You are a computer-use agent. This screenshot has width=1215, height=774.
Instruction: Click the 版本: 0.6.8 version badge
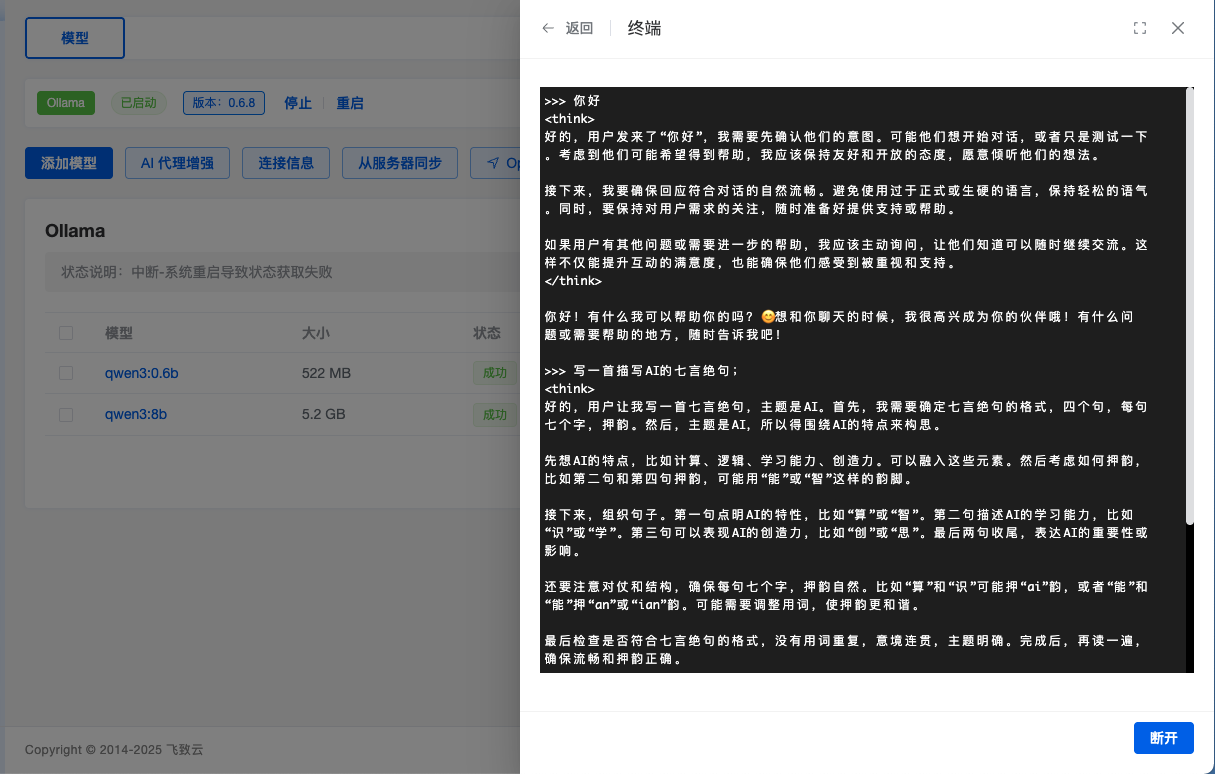coord(224,103)
